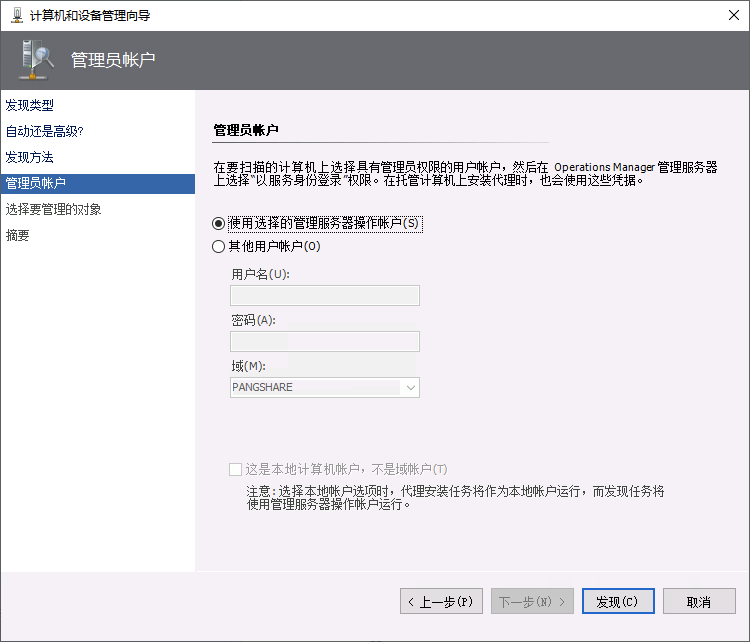750x642 pixels.
Task: Go to the 自动还是高级? step
Action: (x=44, y=131)
